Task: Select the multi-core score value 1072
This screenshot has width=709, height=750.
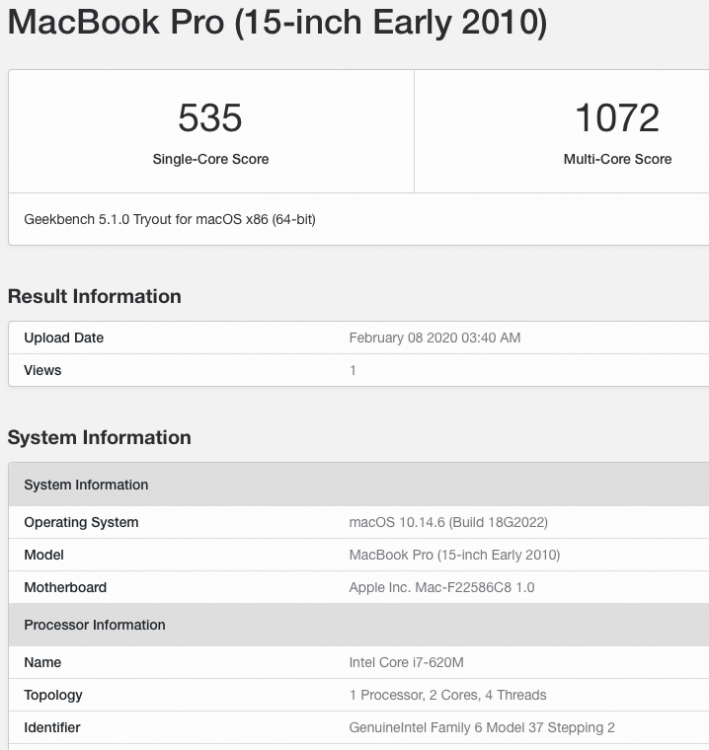Action: [617, 118]
